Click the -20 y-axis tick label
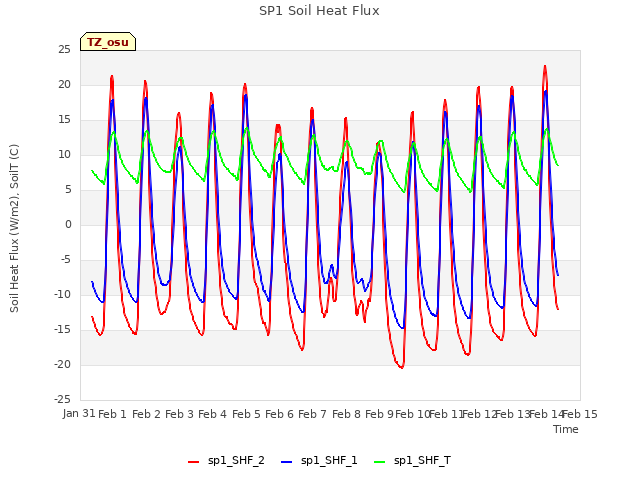Viewport: 640px width, 480px height. [62, 364]
